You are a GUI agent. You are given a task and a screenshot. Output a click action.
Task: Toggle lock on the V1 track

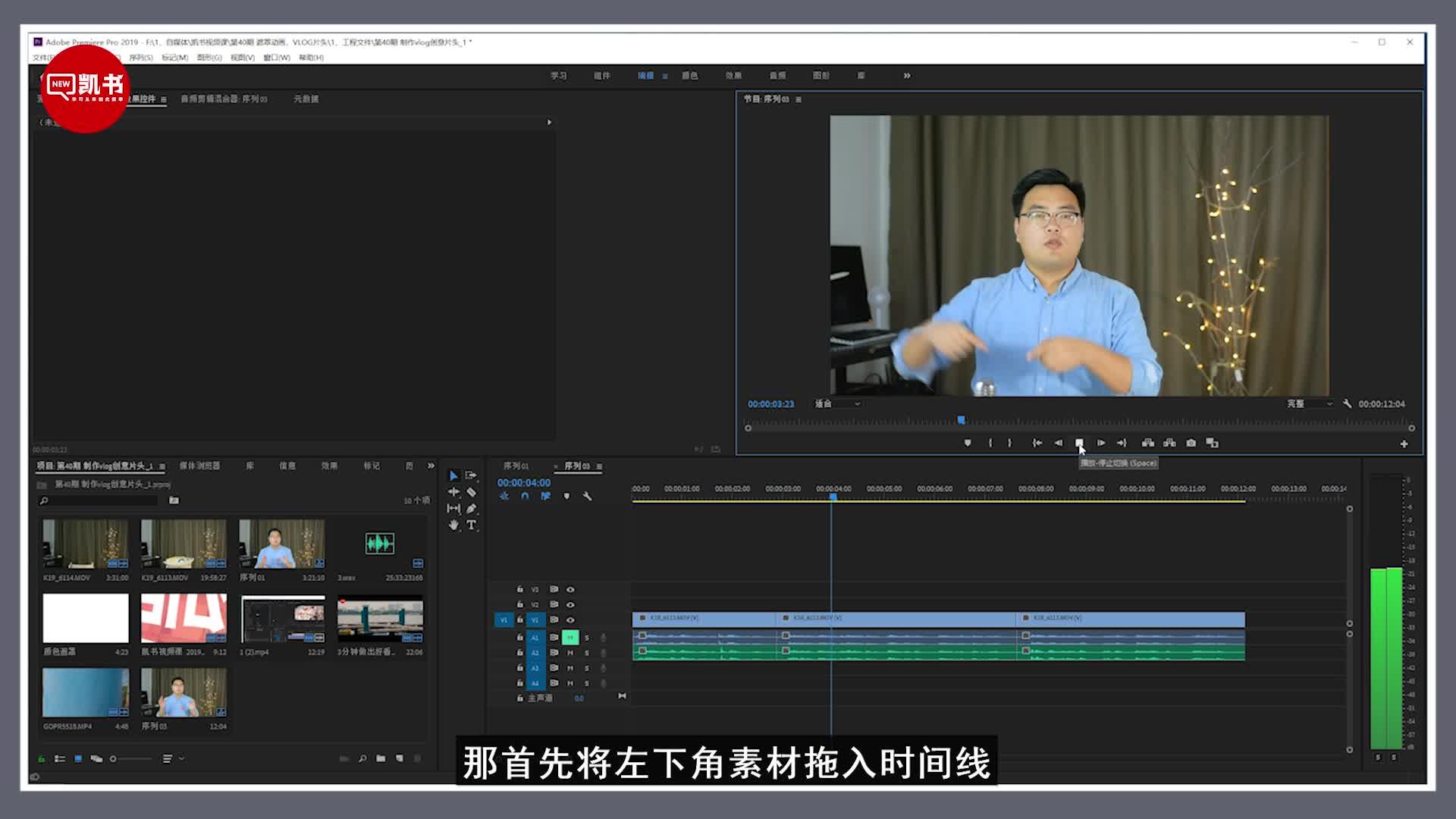[x=520, y=620]
